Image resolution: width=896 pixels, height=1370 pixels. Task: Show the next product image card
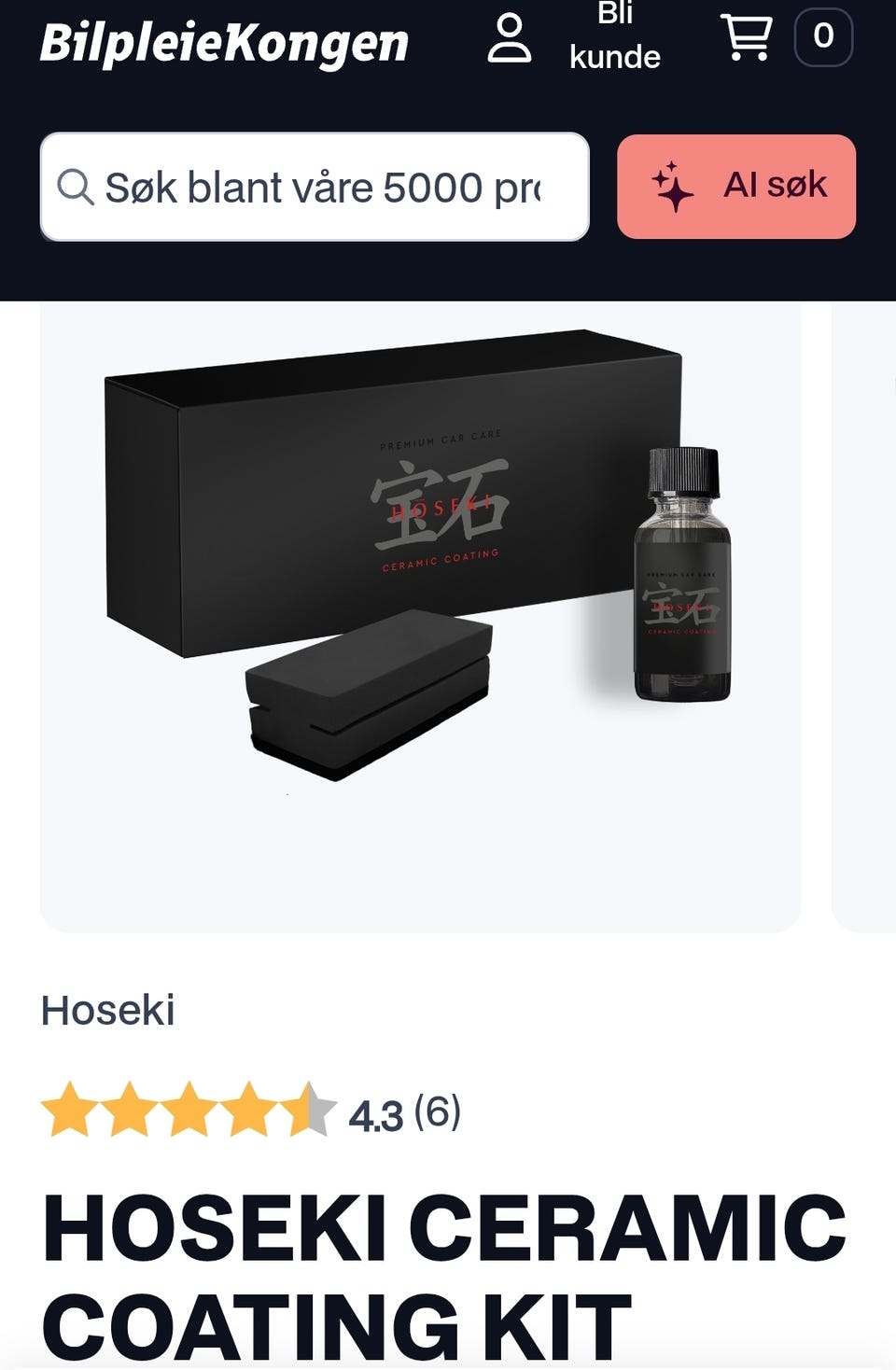[x=863, y=616]
